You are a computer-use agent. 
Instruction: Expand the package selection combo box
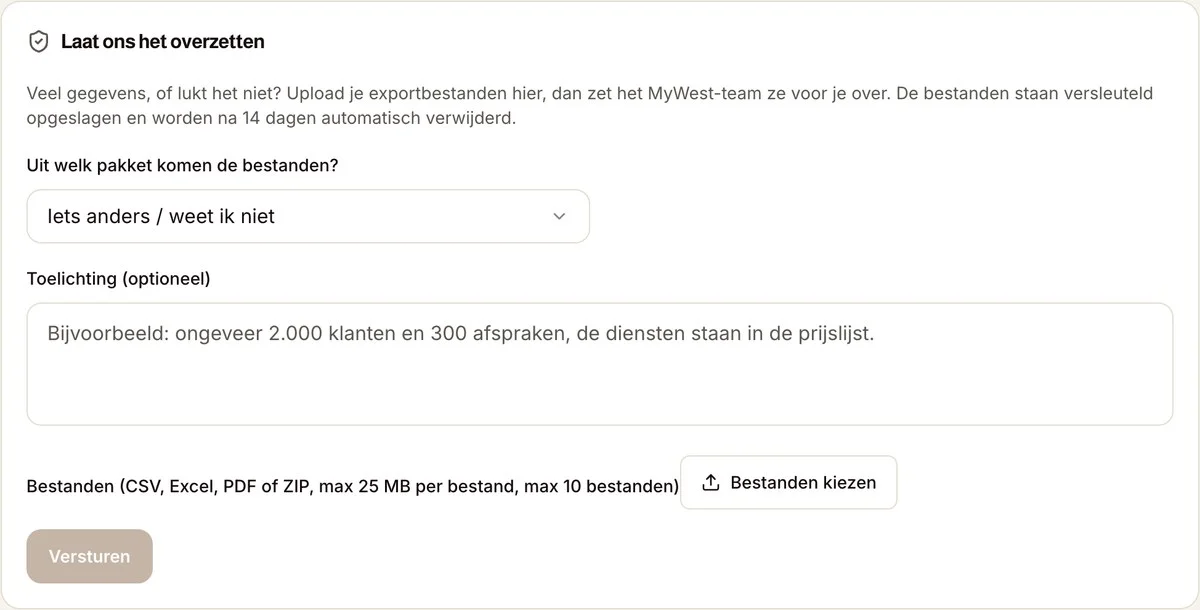pyautogui.click(x=308, y=216)
